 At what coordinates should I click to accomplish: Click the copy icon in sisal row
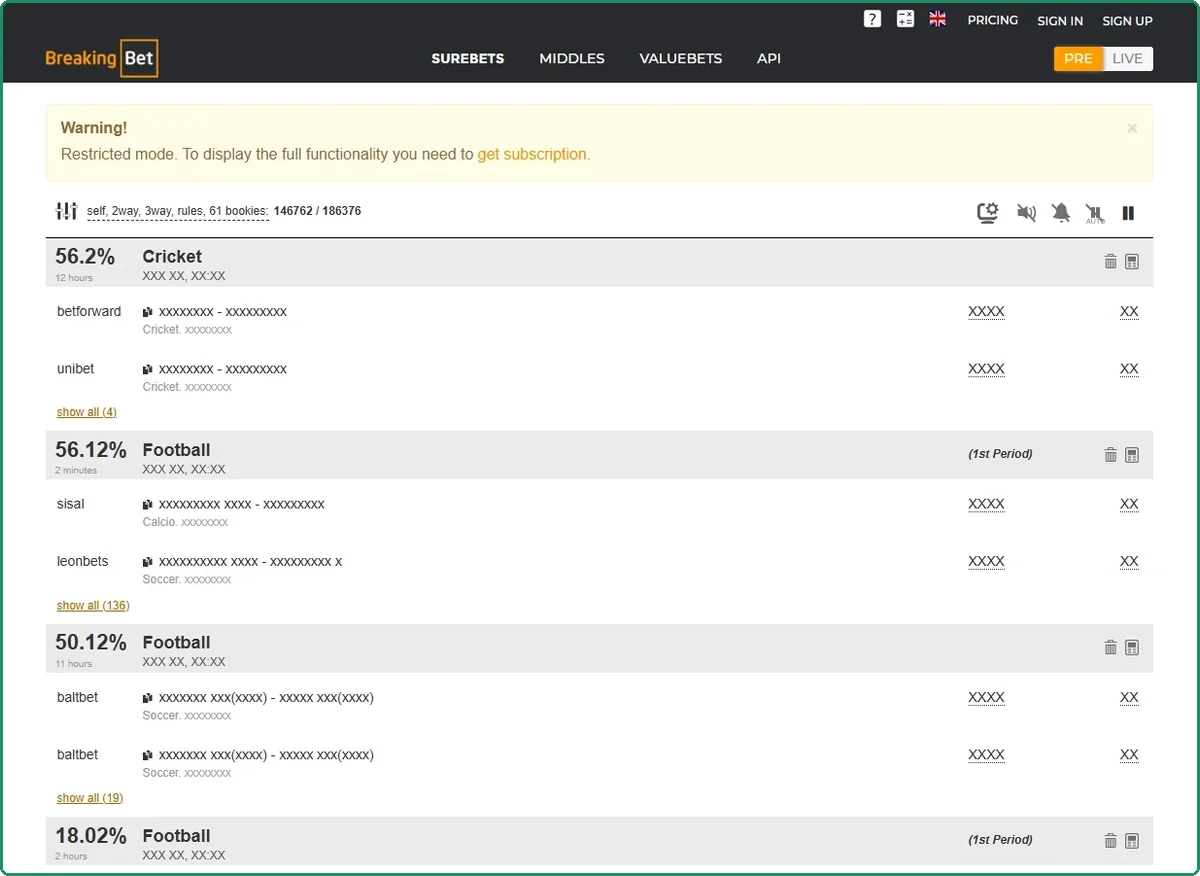click(x=148, y=505)
